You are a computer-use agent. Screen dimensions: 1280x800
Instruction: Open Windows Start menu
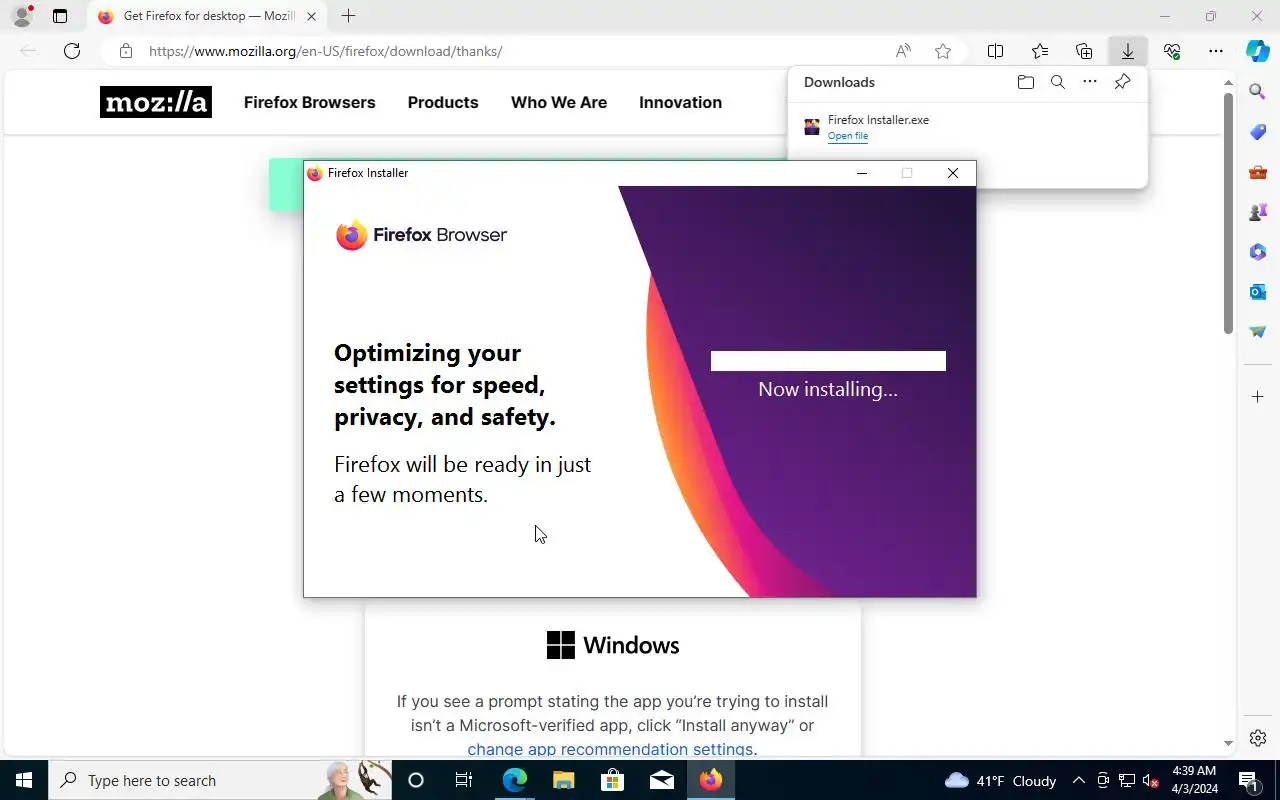pos(24,780)
